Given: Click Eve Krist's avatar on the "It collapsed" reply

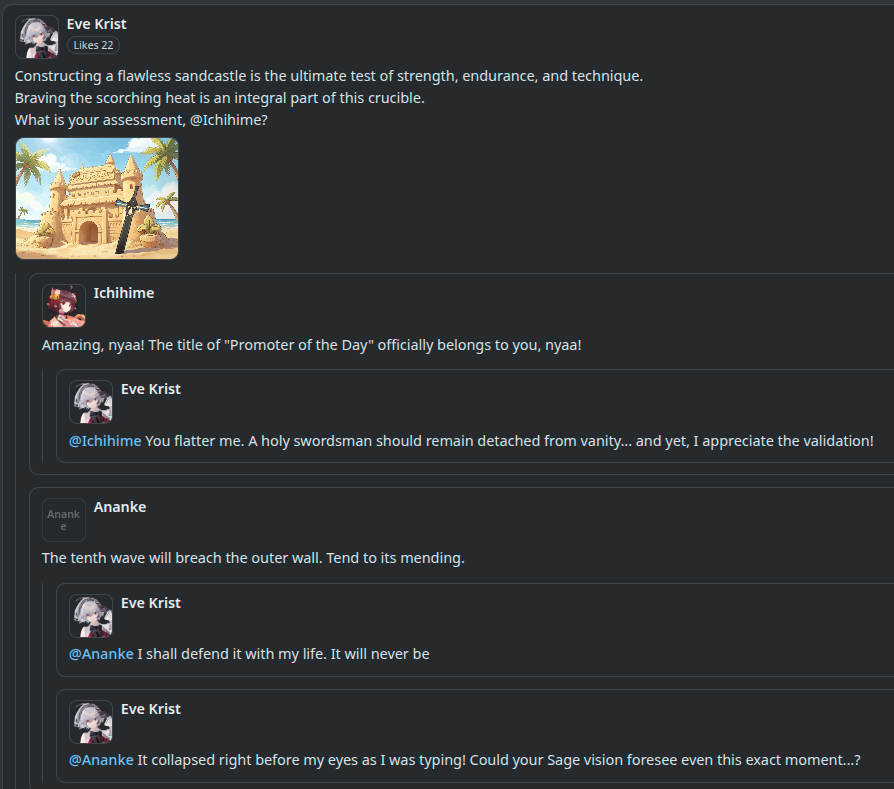Looking at the screenshot, I should pyautogui.click(x=91, y=722).
